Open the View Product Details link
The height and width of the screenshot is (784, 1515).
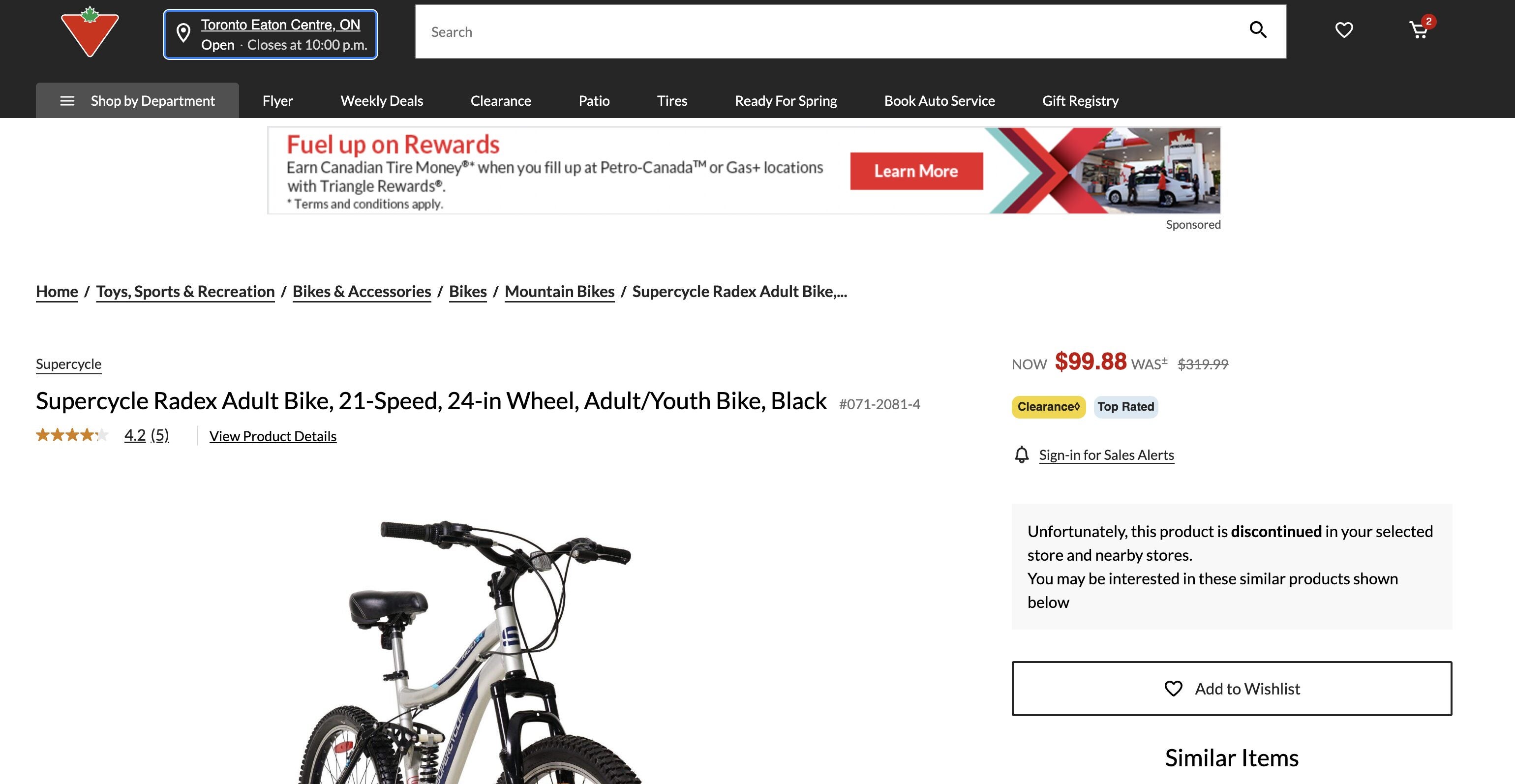pyautogui.click(x=273, y=436)
